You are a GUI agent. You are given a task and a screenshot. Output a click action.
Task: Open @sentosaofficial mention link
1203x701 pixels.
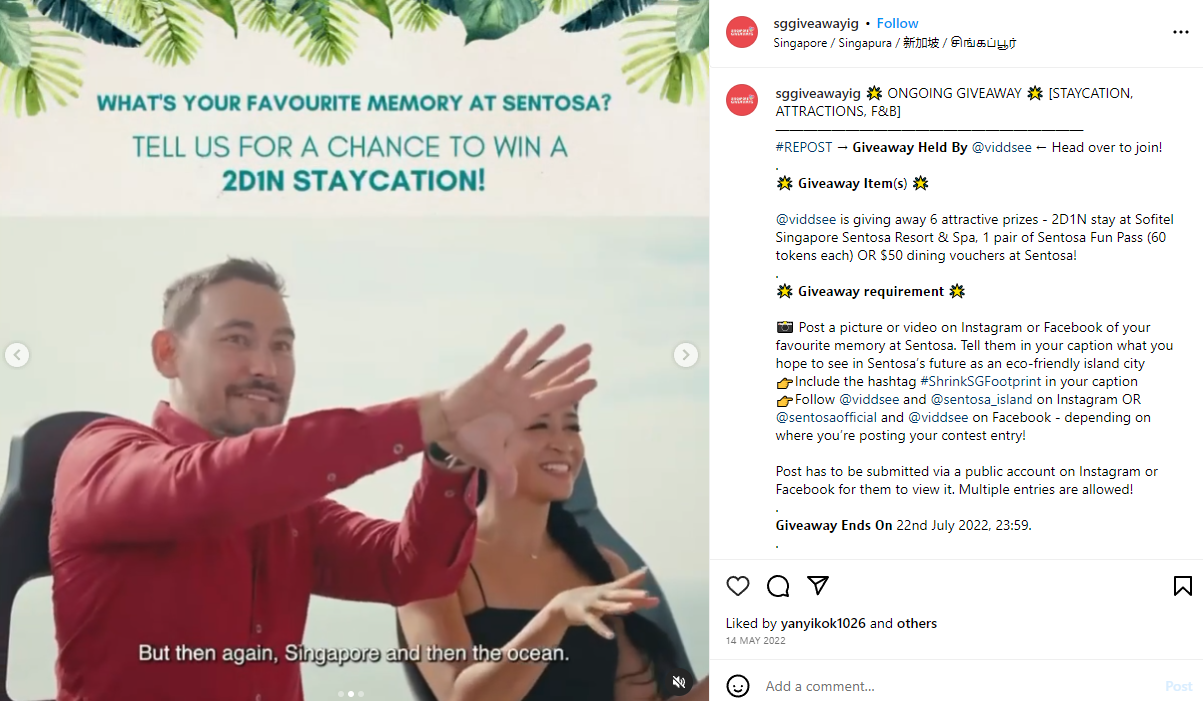click(x=826, y=417)
